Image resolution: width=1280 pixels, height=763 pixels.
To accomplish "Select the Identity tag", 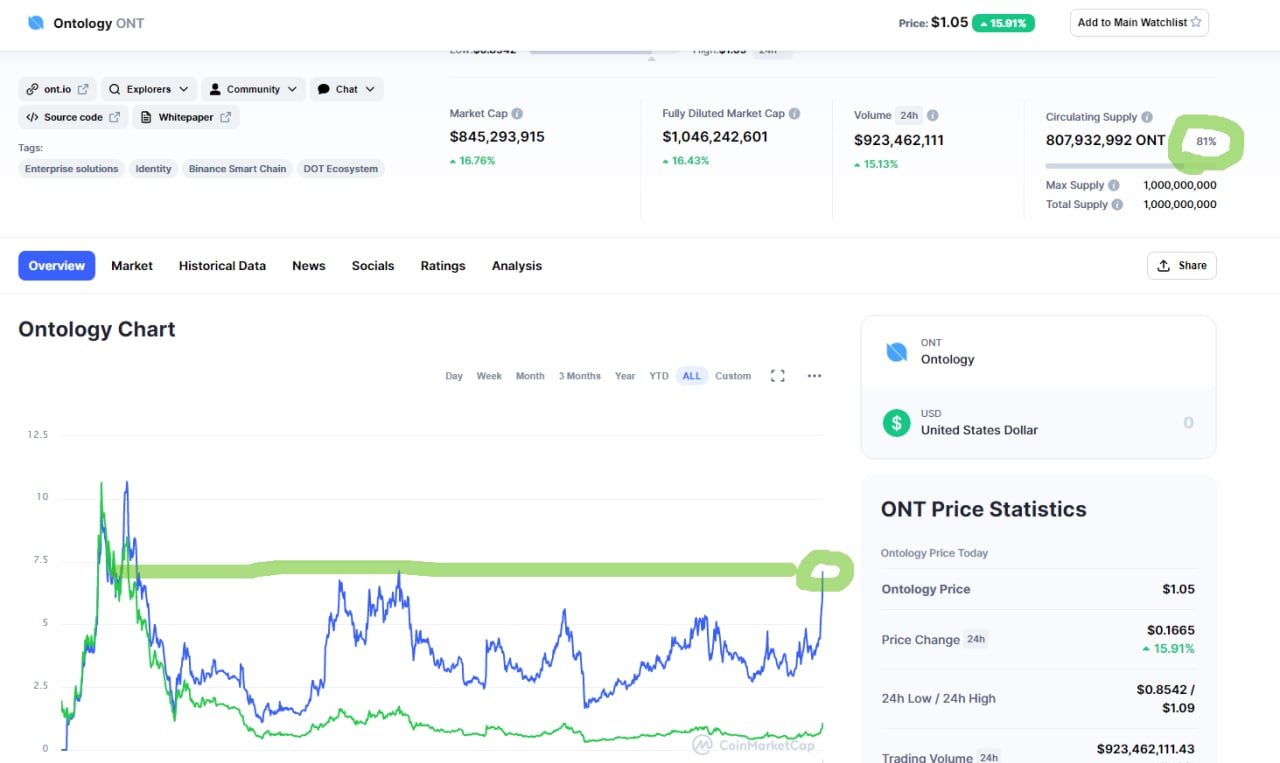I will click(153, 169).
